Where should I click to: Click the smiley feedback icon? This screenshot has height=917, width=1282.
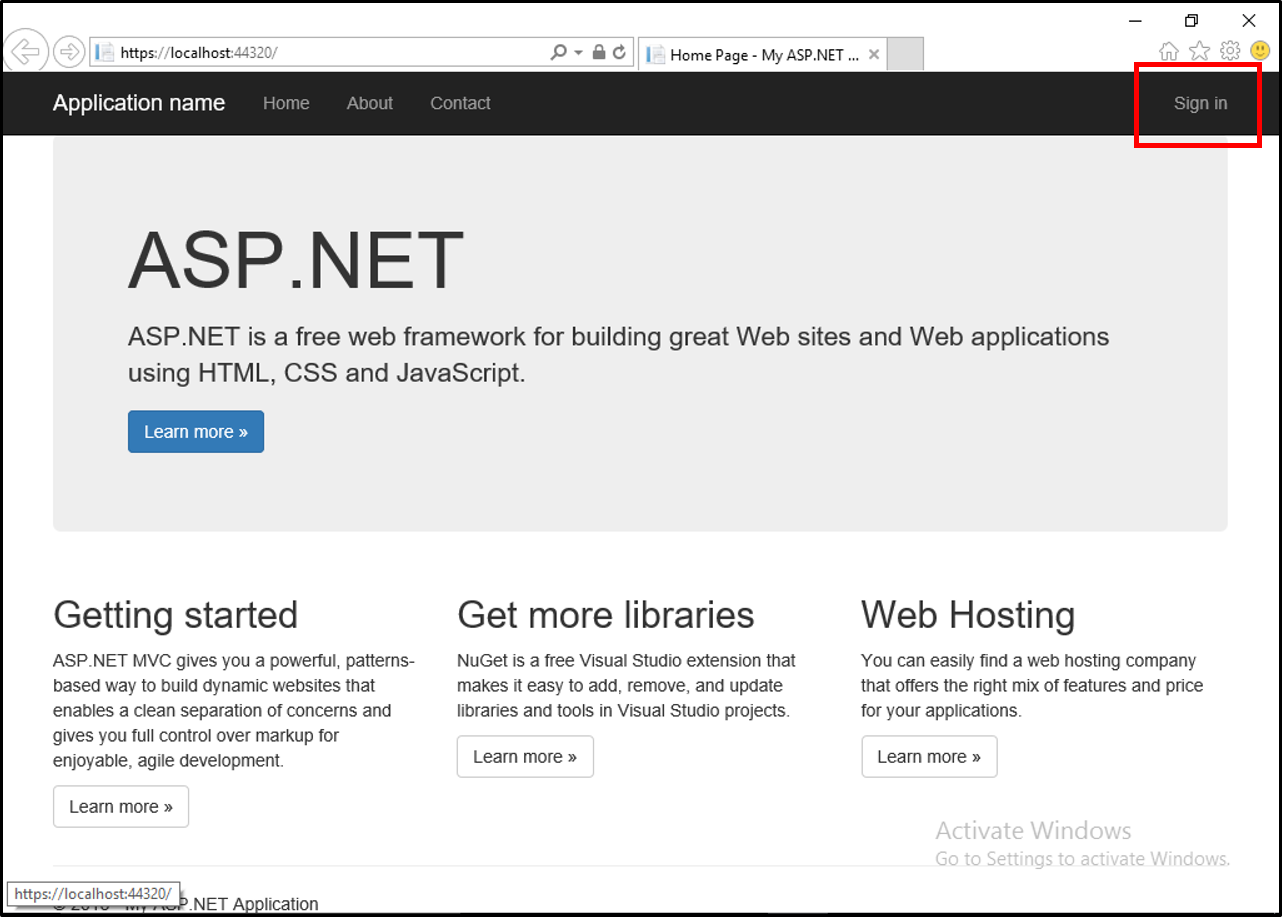click(x=1260, y=50)
